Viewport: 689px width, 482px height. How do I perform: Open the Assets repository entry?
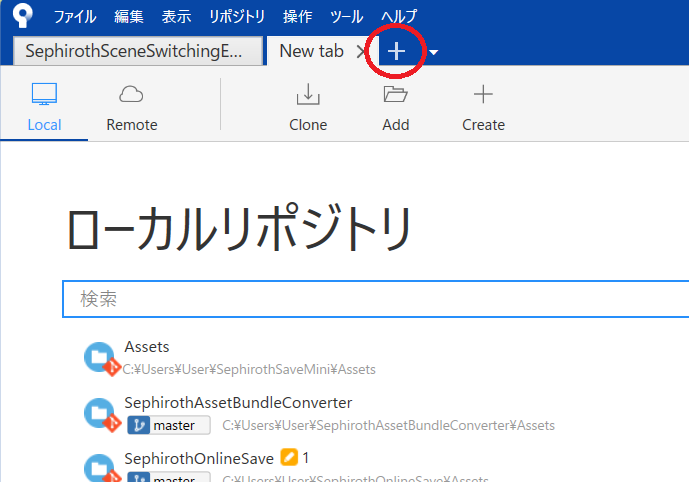pyautogui.click(x=147, y=347)
